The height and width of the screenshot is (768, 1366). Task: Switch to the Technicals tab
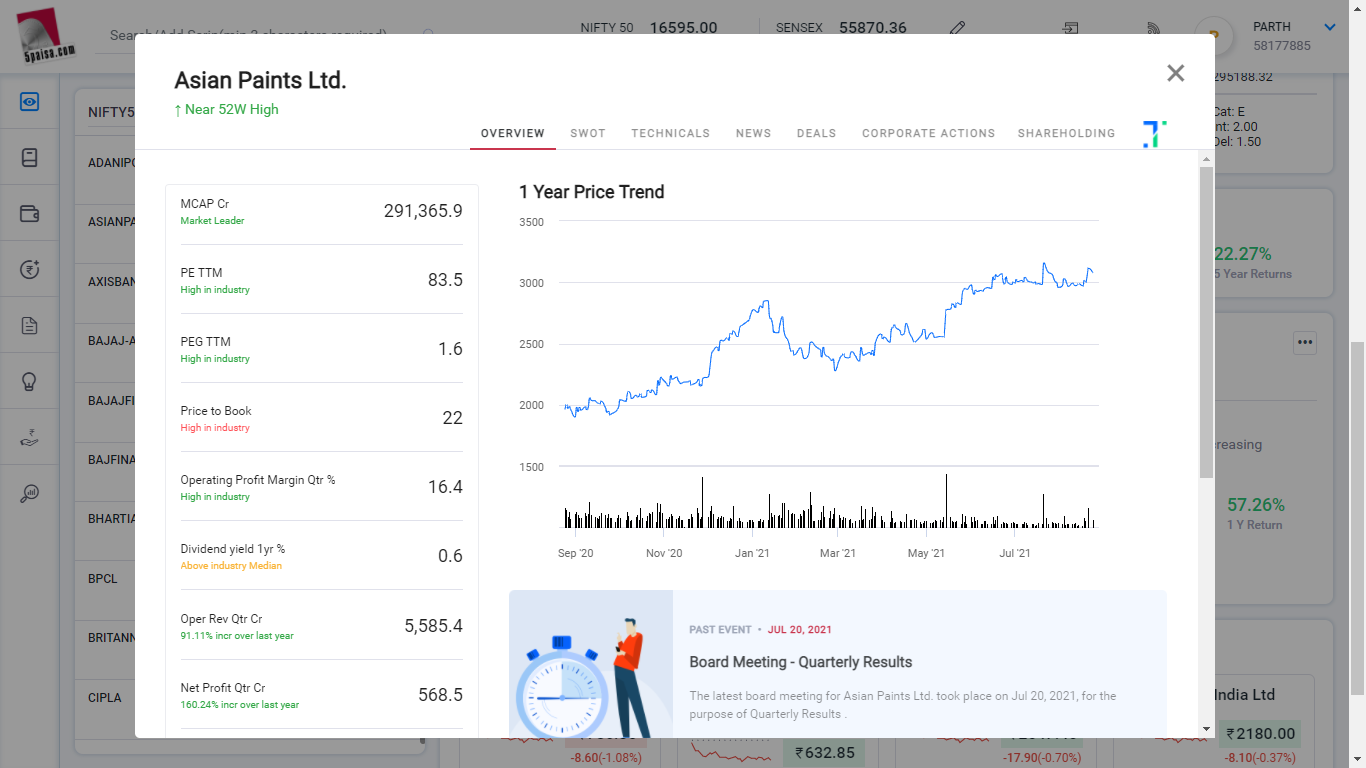pos(671,133)
